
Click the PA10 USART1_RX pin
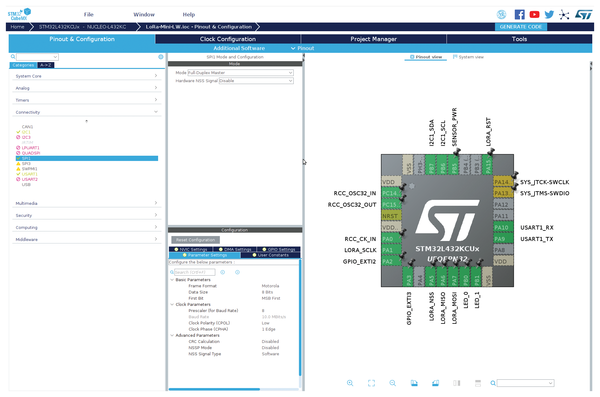503,227
